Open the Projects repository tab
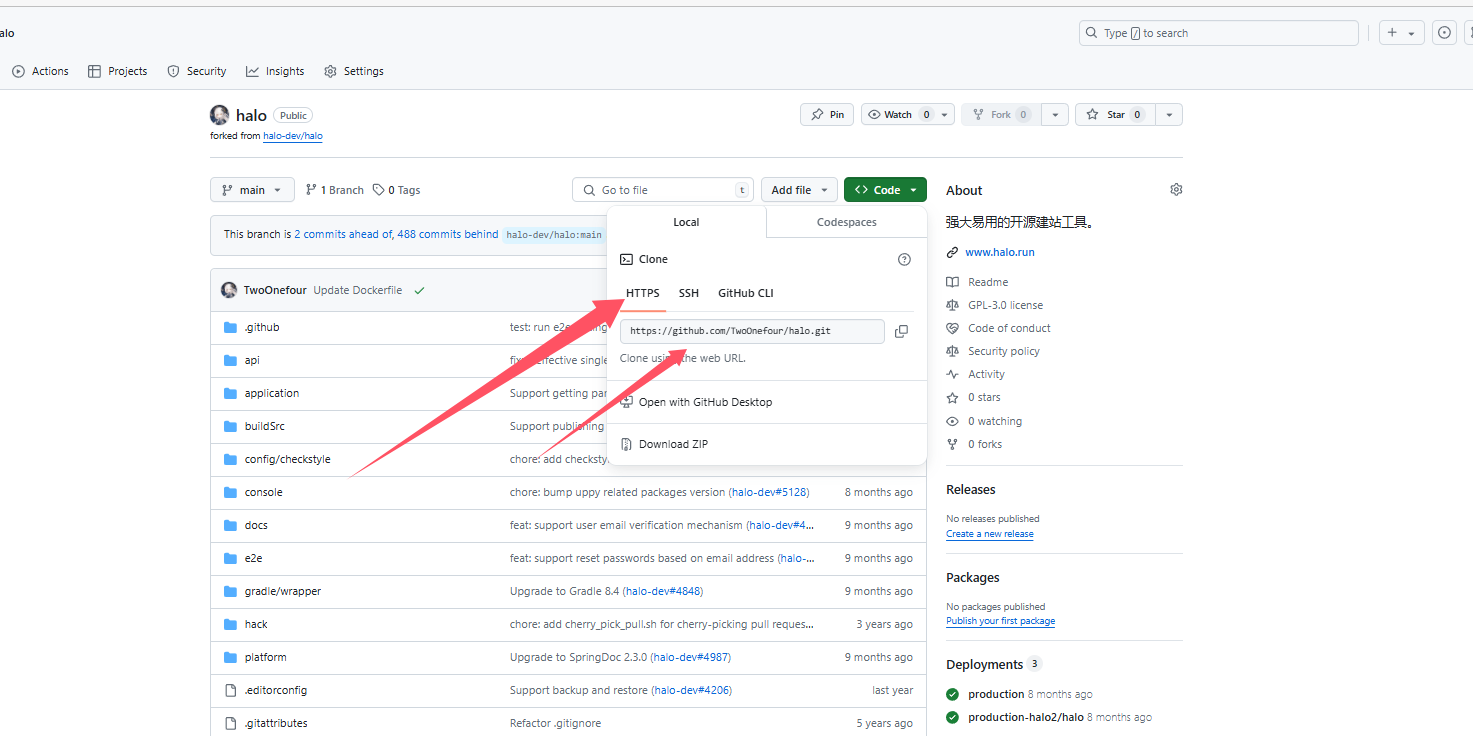This screenshot has height=736, width=1473. [x=117, y=71]
